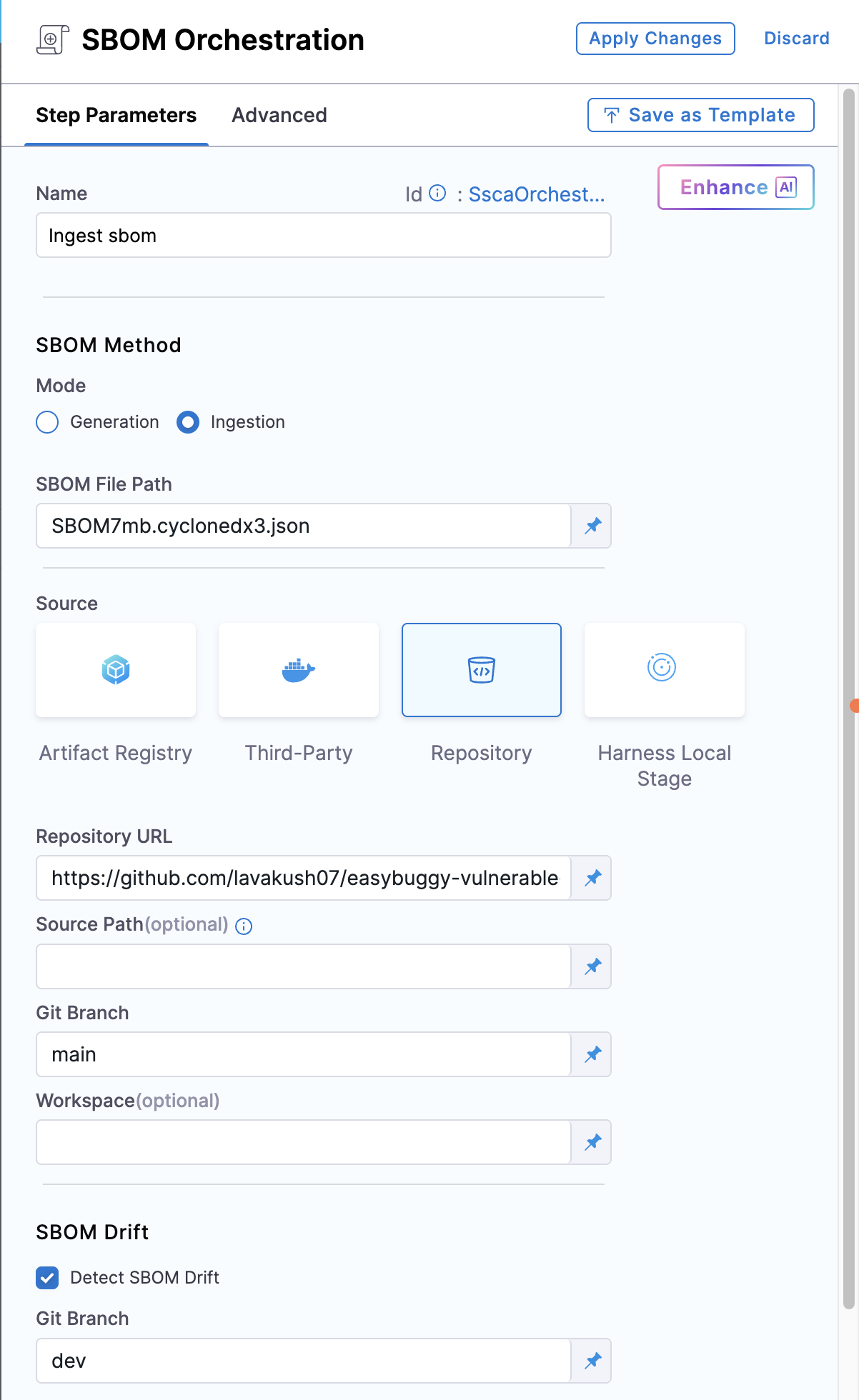Image resolution: width=859 pixels, height=1400 pixels.
Task: Uncheck the Detect SBOM Drift checkbox
Action: coord(47,1278)
